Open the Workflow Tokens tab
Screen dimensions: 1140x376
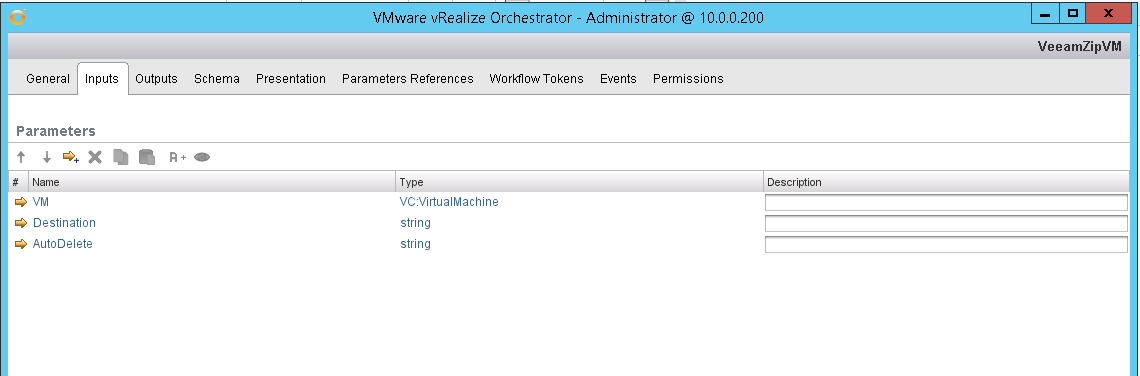(537, 79)
